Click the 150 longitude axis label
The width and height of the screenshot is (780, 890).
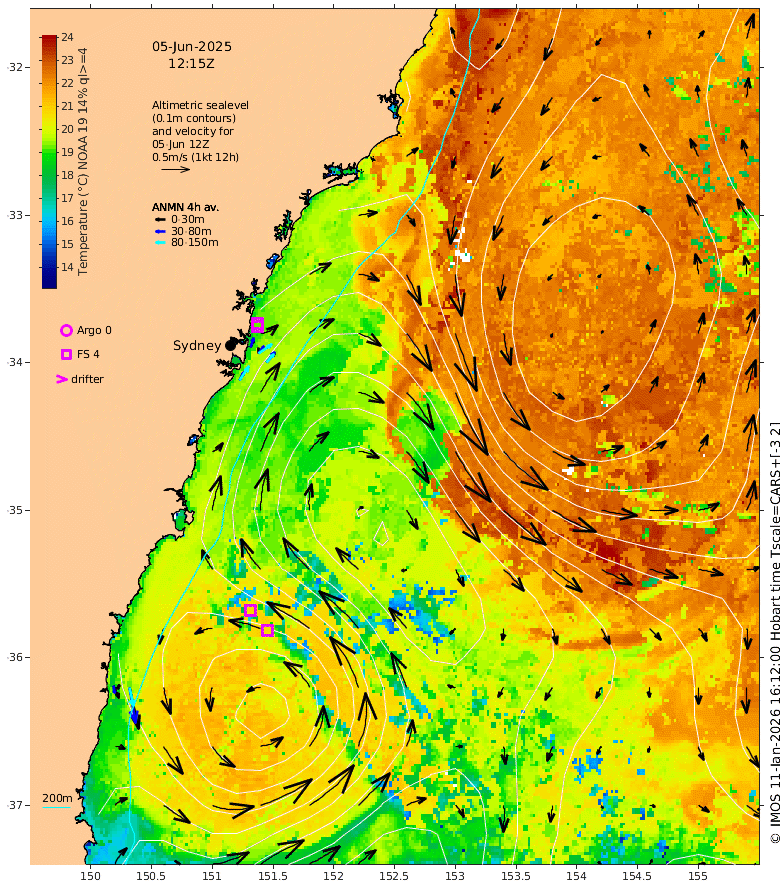tap(90, 876)
